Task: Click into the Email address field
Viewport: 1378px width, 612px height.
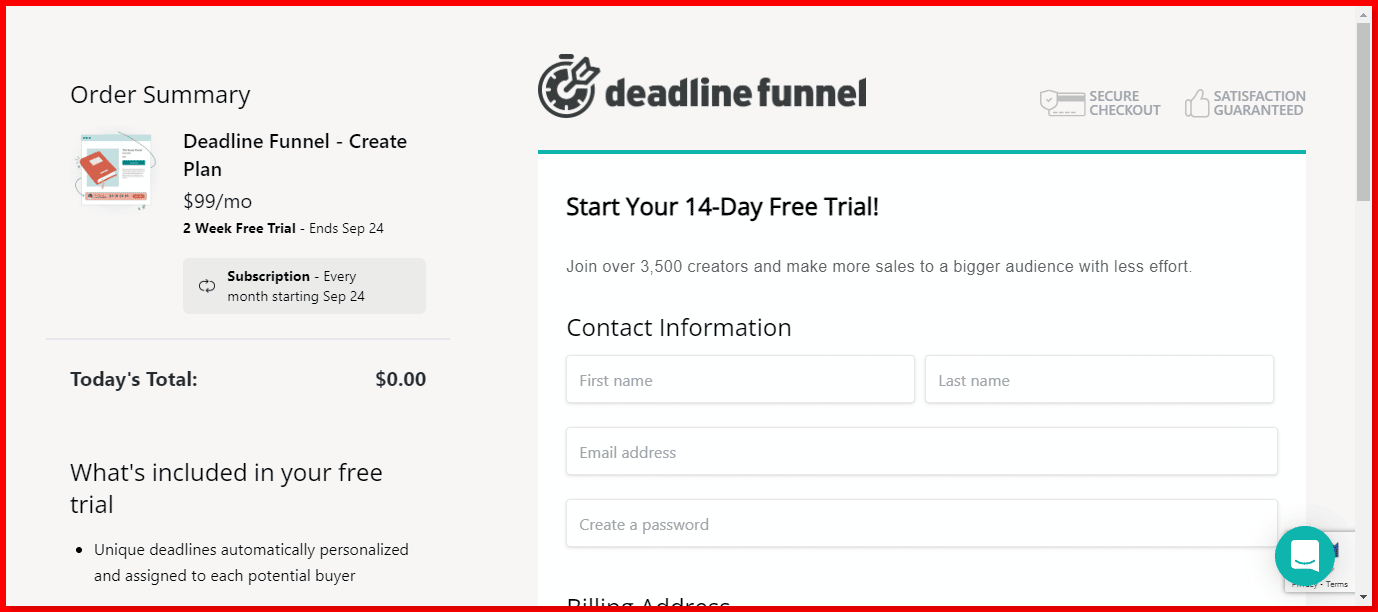Action: click(x=922, y=452)
